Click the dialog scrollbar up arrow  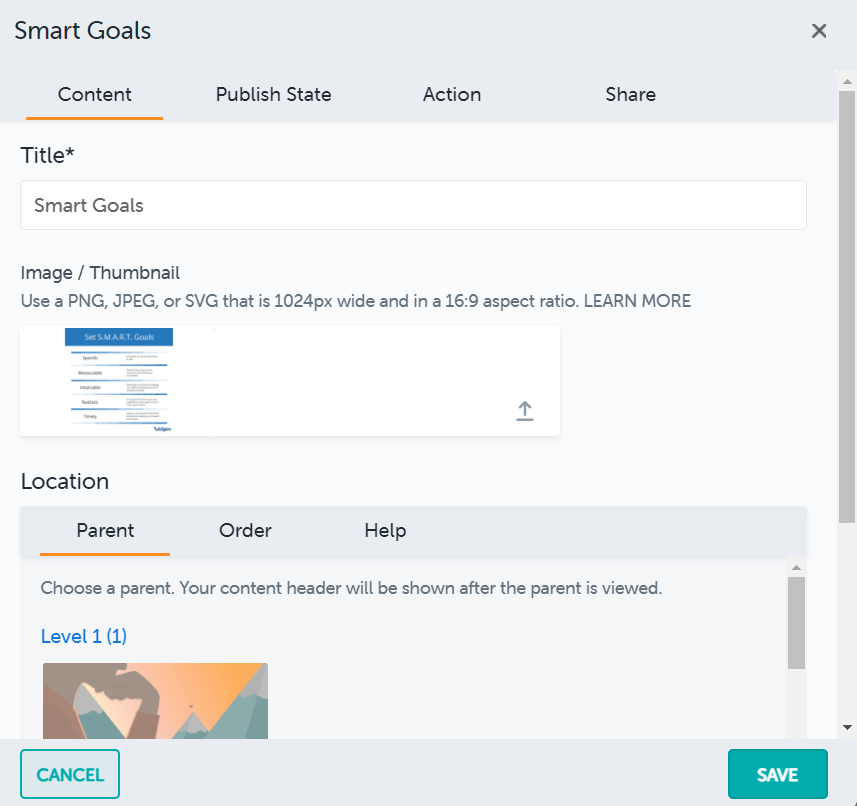(847, 79)
